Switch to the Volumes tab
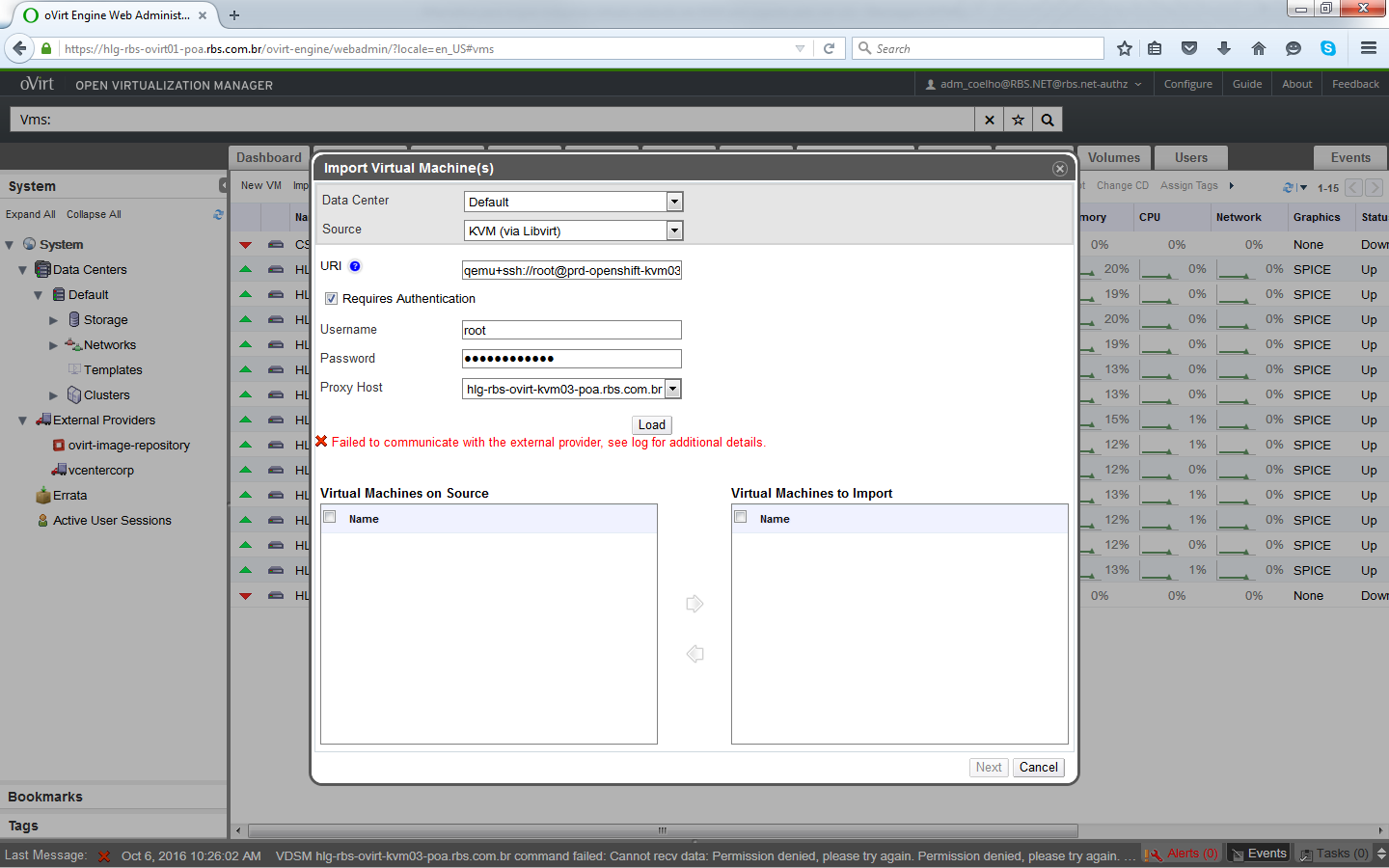The height and width of the screenshot is (868, 1389). coord(1113,158)
